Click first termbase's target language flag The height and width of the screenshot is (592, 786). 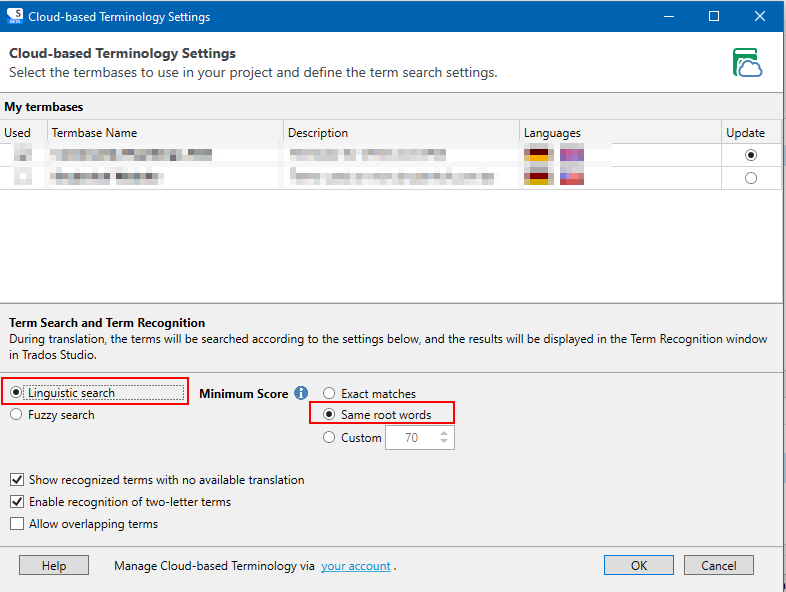[x=571, y=155]
